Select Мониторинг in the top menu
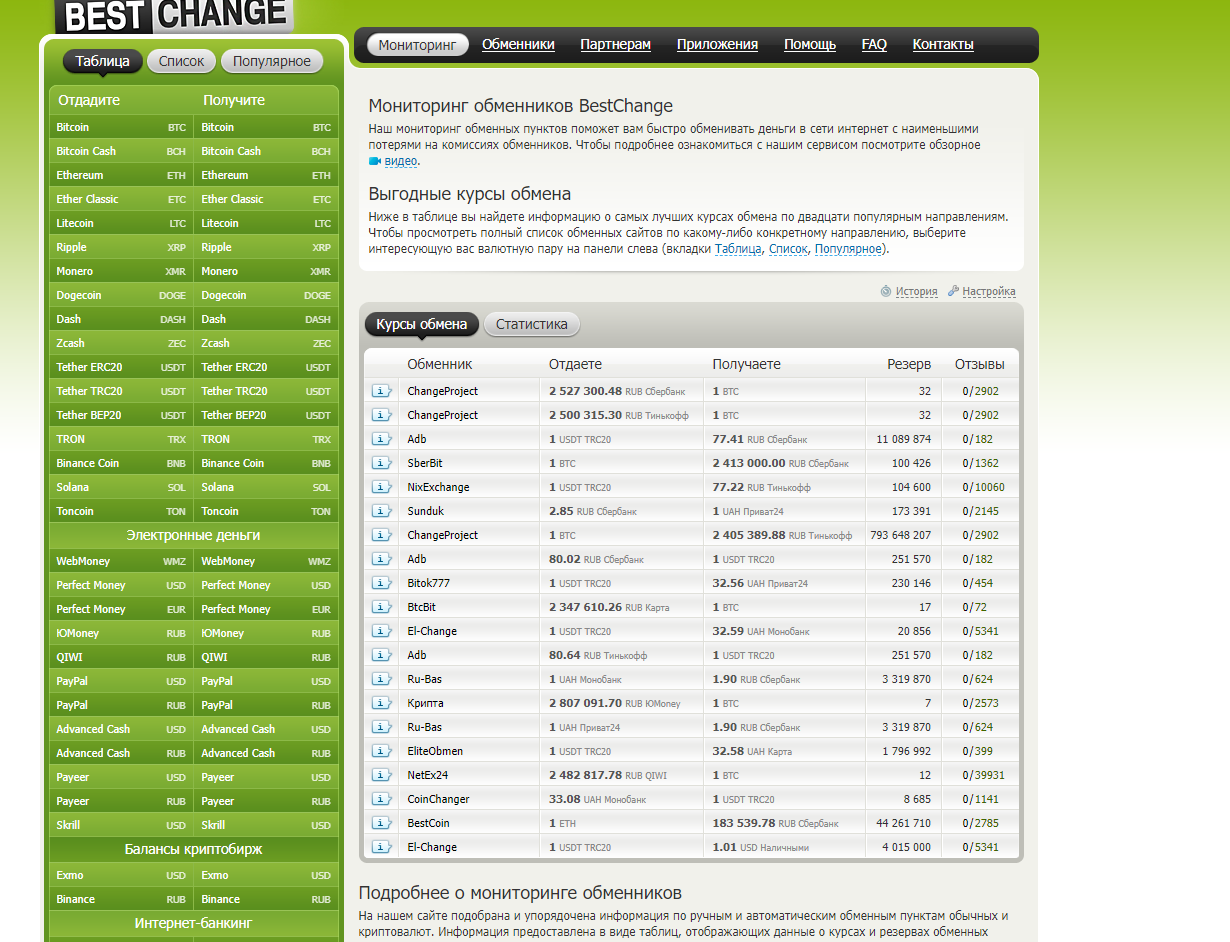This screenshot has height=942, width=1230. (x=418, y=44)
